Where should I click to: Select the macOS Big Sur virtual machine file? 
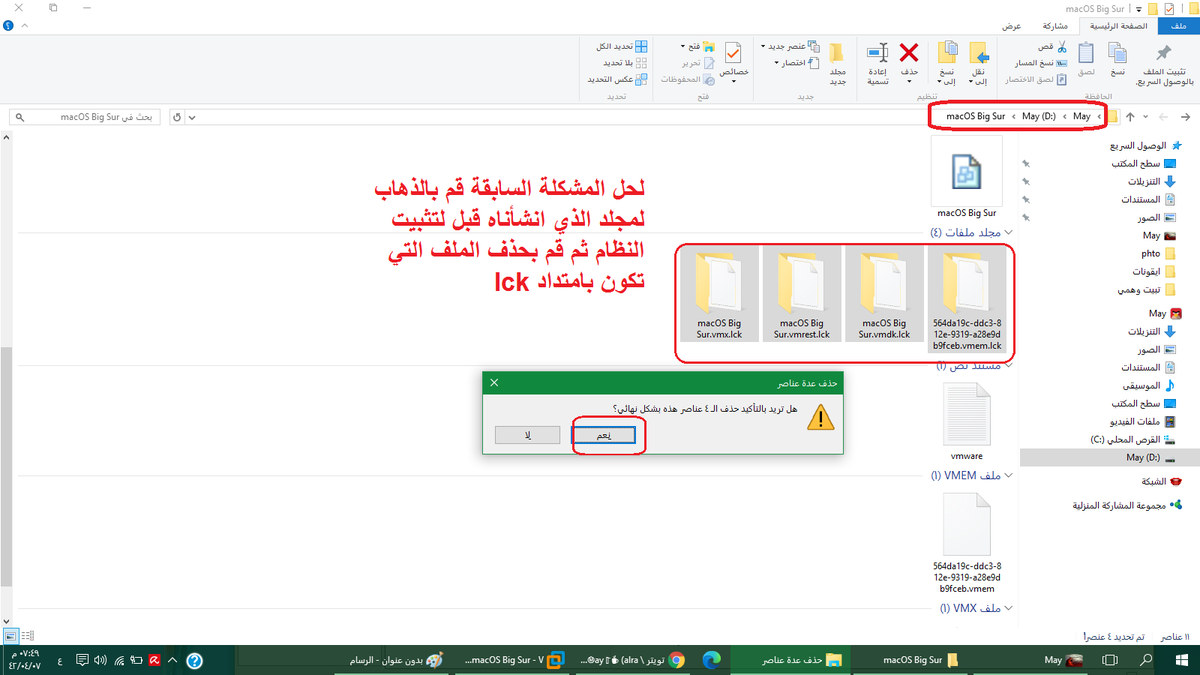click(x=967, y=178)
